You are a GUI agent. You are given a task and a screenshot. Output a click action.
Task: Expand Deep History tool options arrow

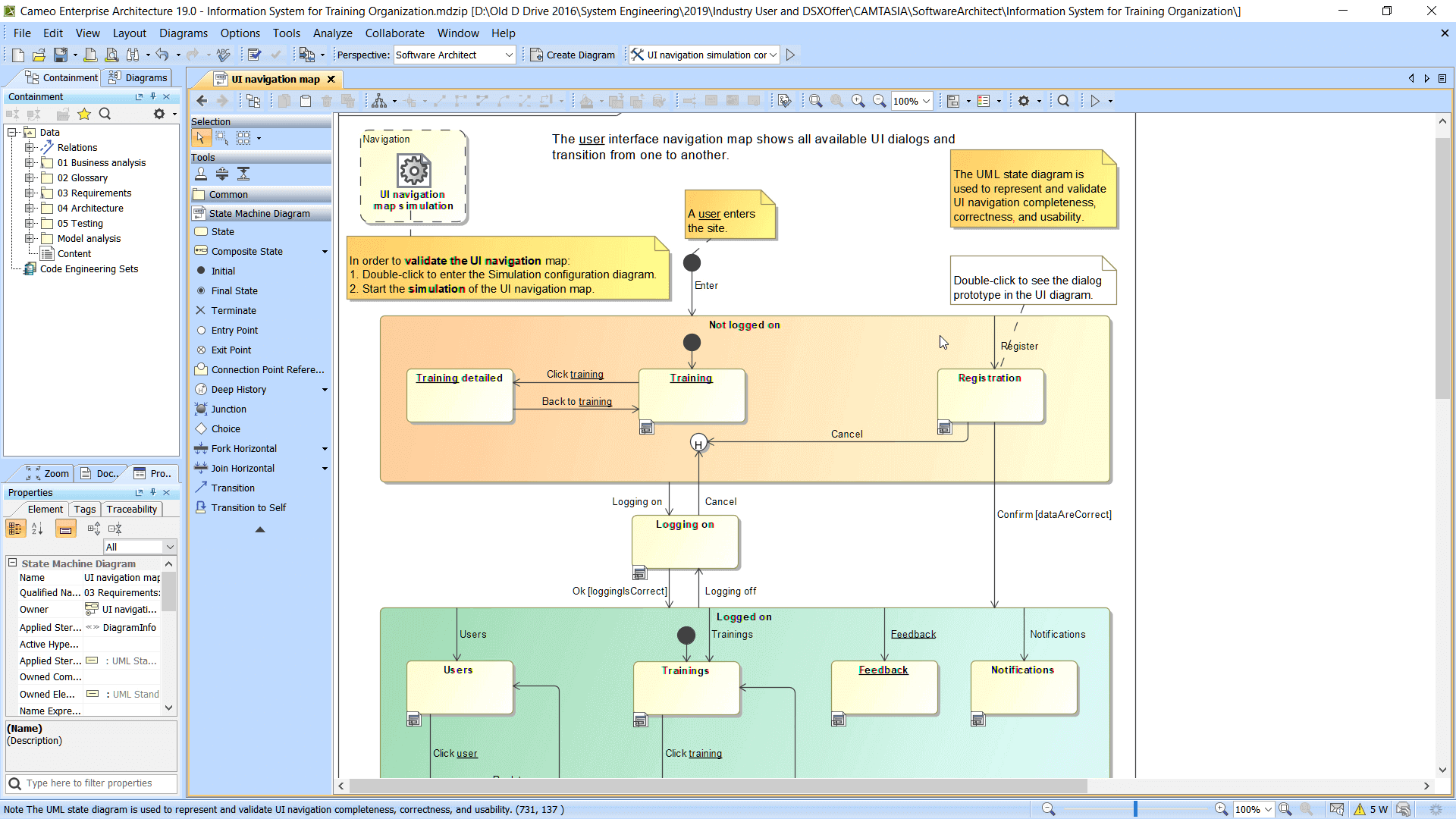(325, 390)
